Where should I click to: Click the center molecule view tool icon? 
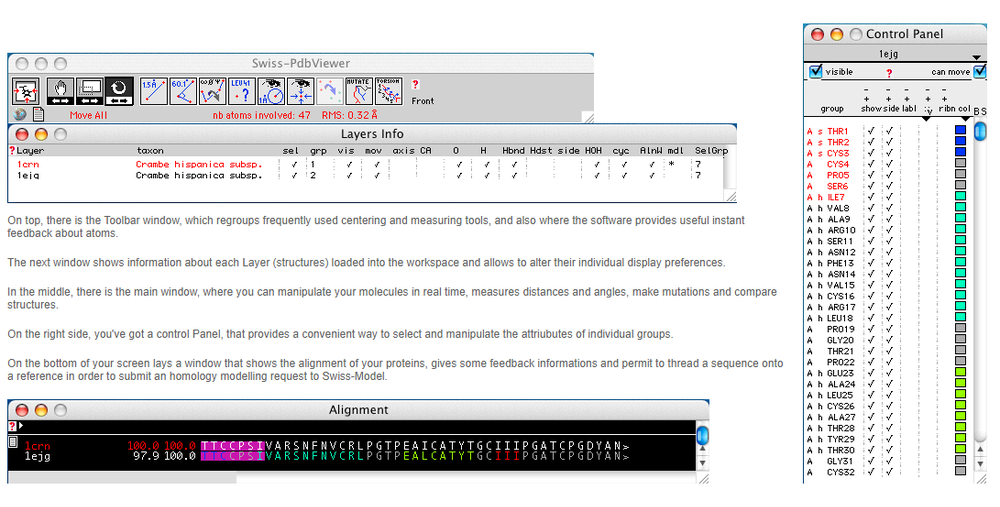click(x=26, y=91)
